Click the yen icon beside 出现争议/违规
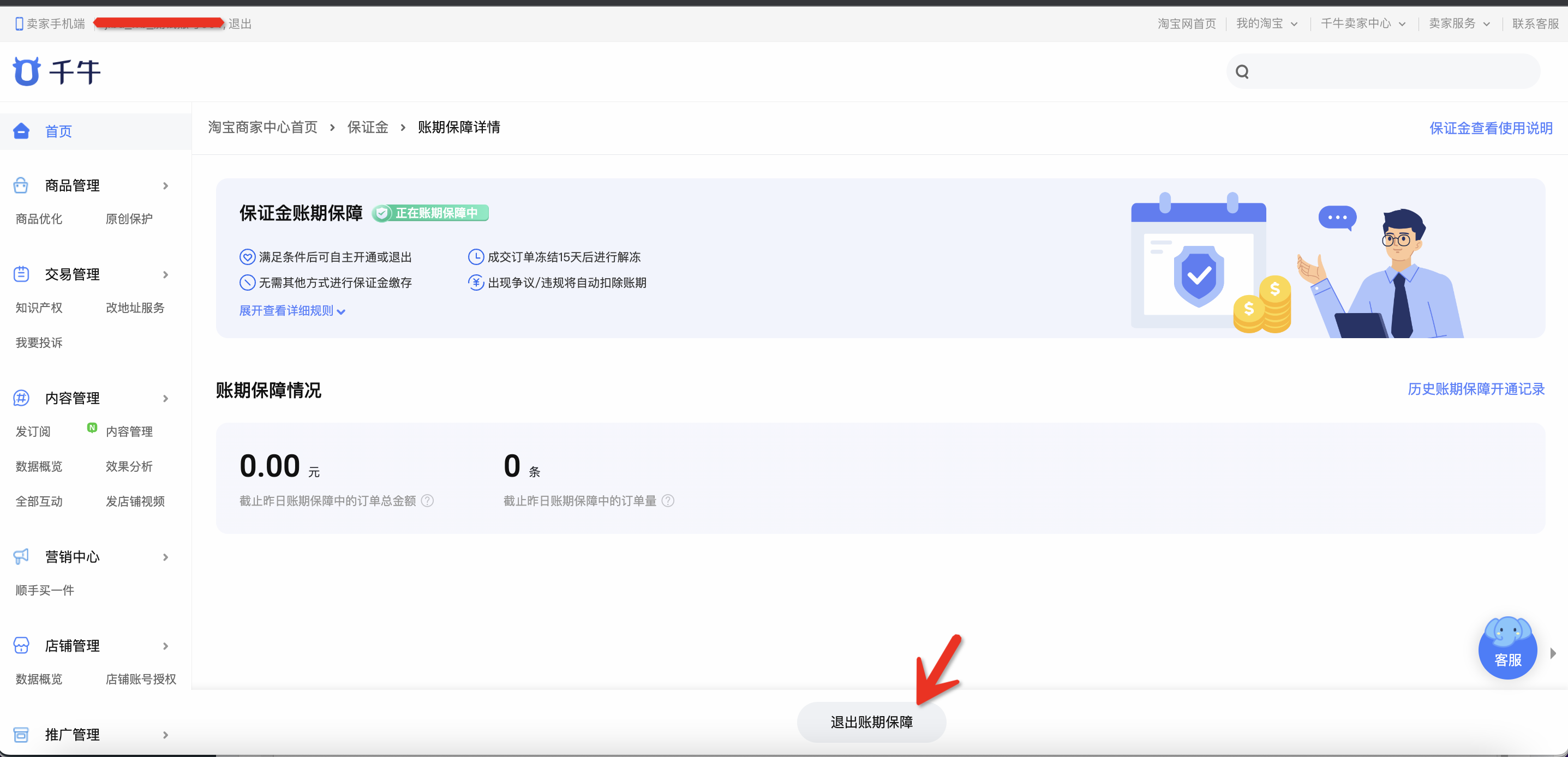 (475, 283)
